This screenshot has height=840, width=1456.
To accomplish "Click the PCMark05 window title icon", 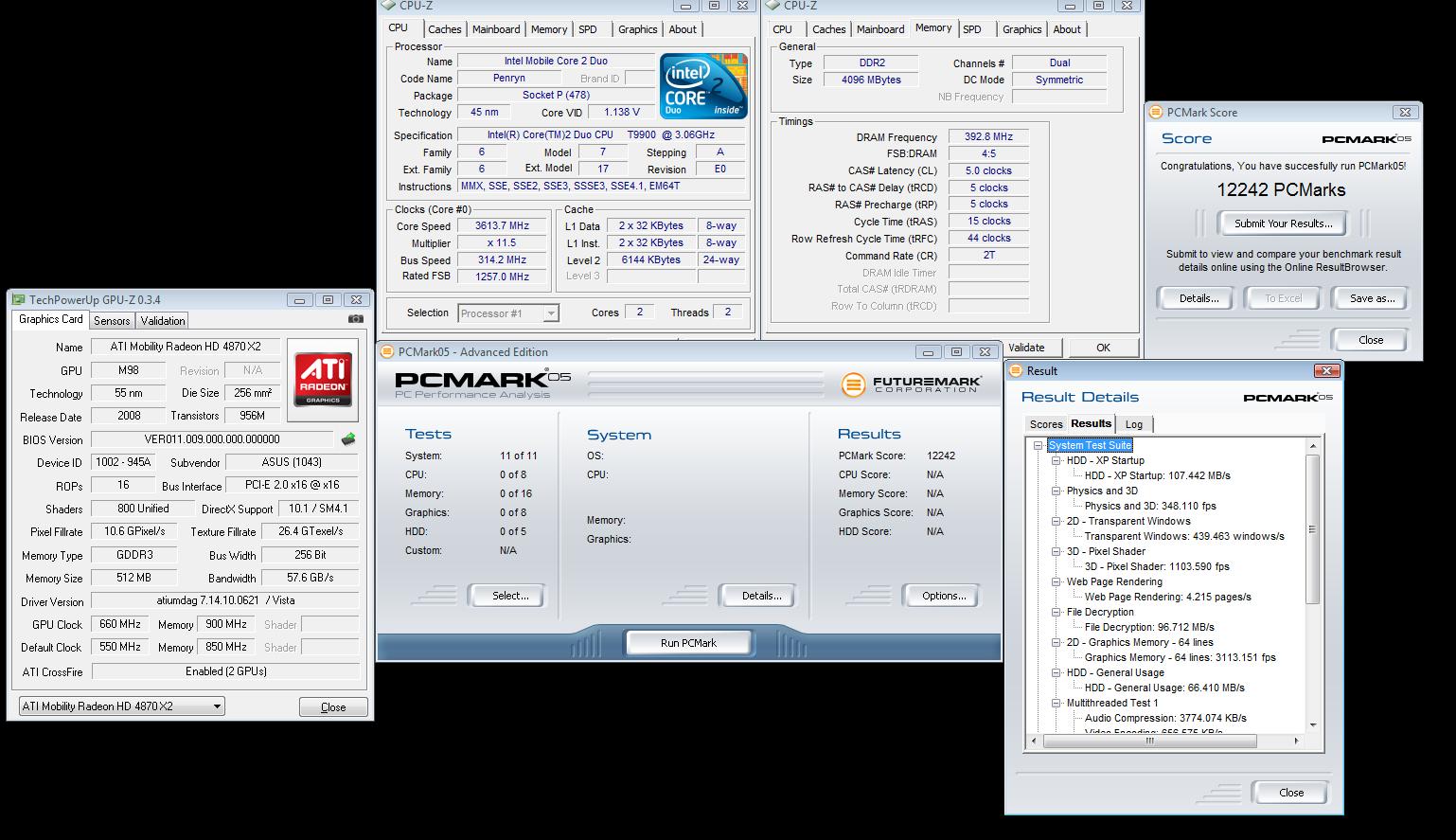I will 387,352.
